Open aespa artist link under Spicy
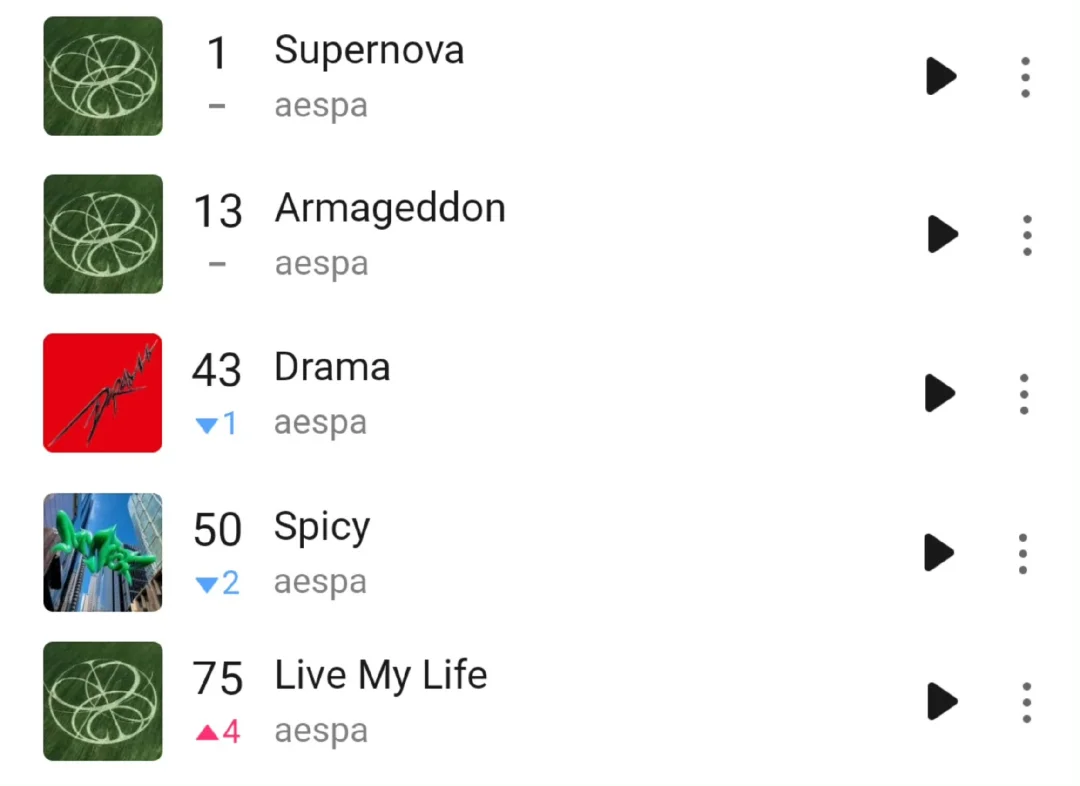 (320, 581)
